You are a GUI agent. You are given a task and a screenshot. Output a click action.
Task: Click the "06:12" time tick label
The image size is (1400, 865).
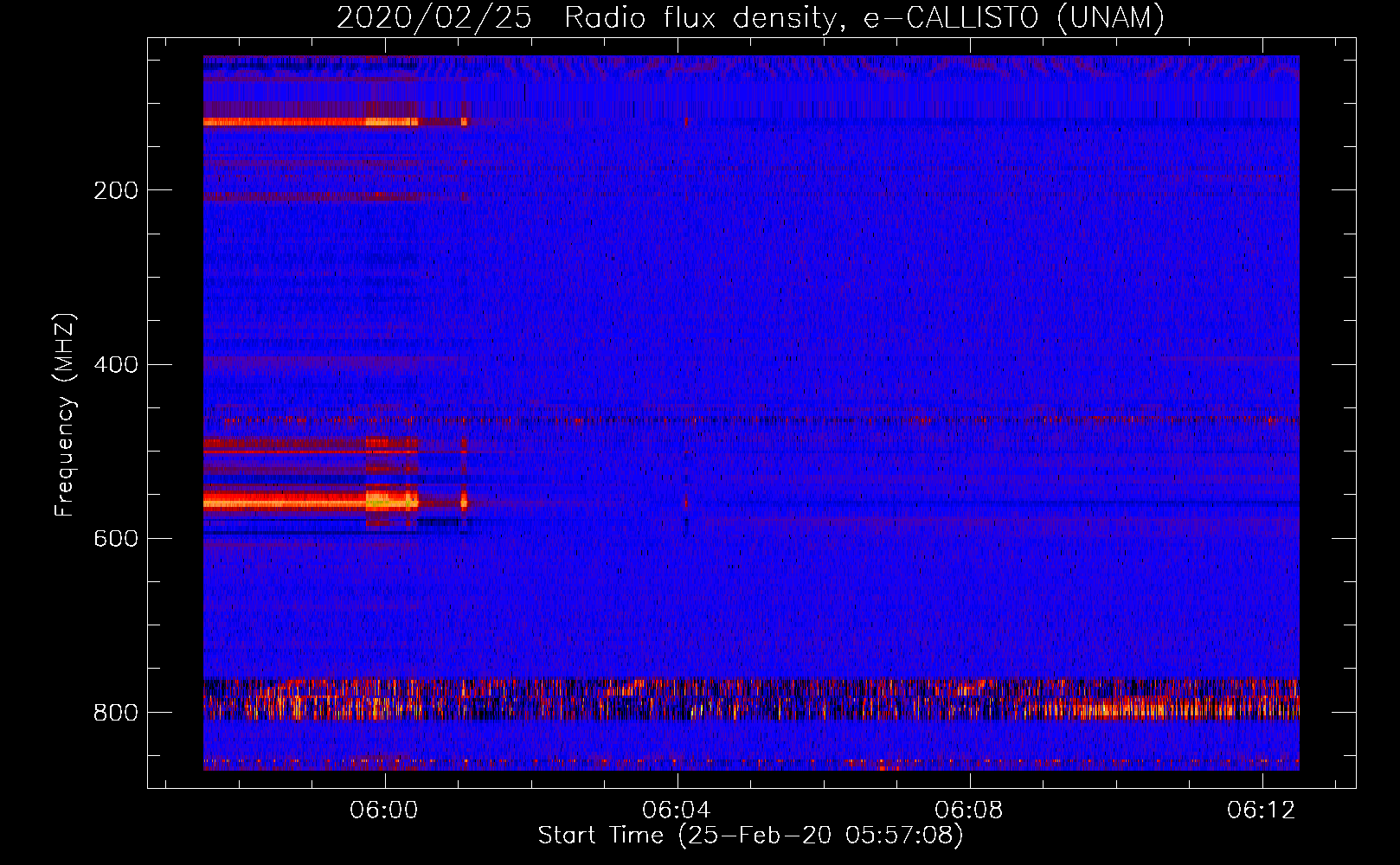tap(1262, 810)
